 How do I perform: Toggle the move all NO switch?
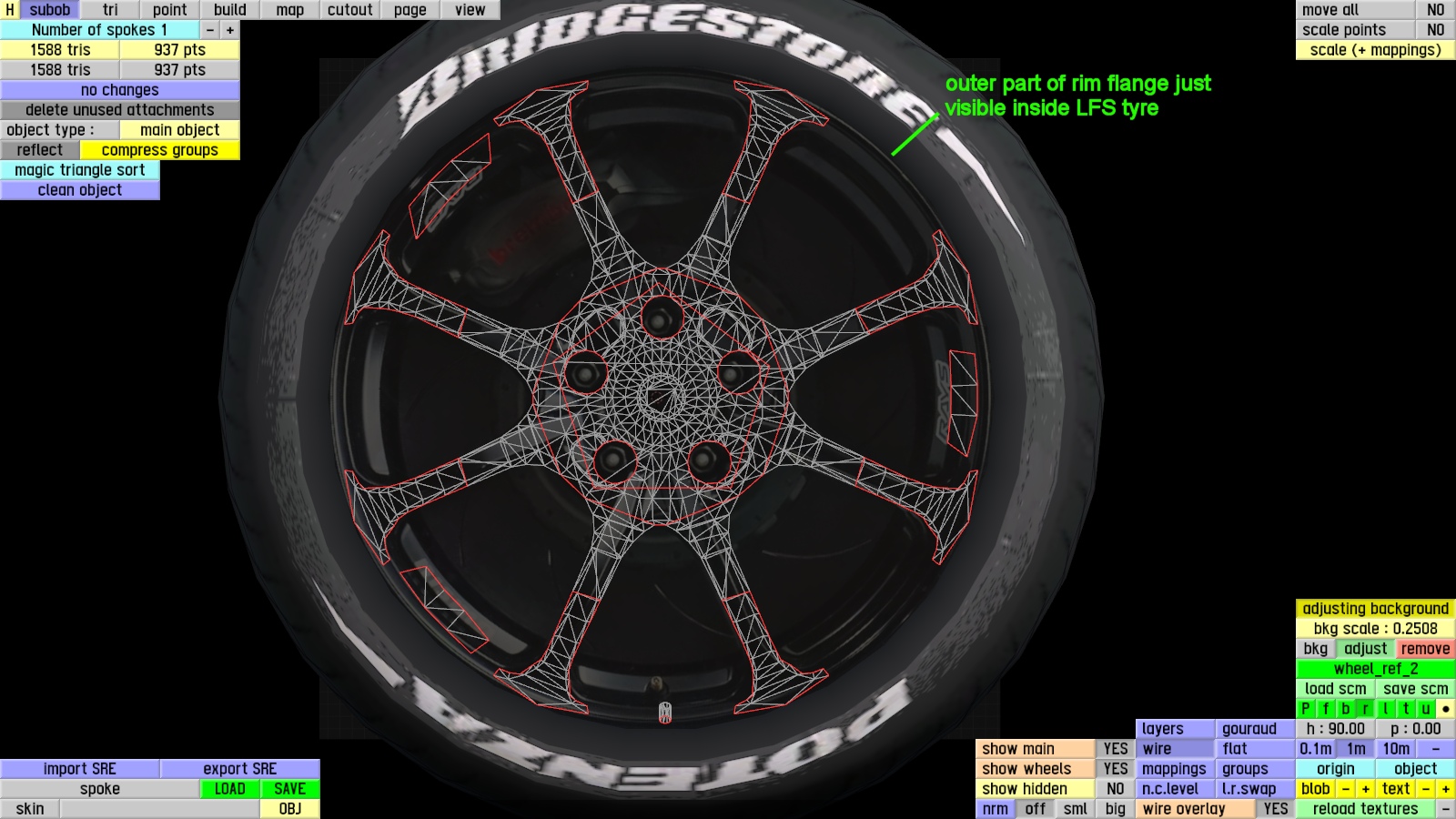[x=1436, y=10]
